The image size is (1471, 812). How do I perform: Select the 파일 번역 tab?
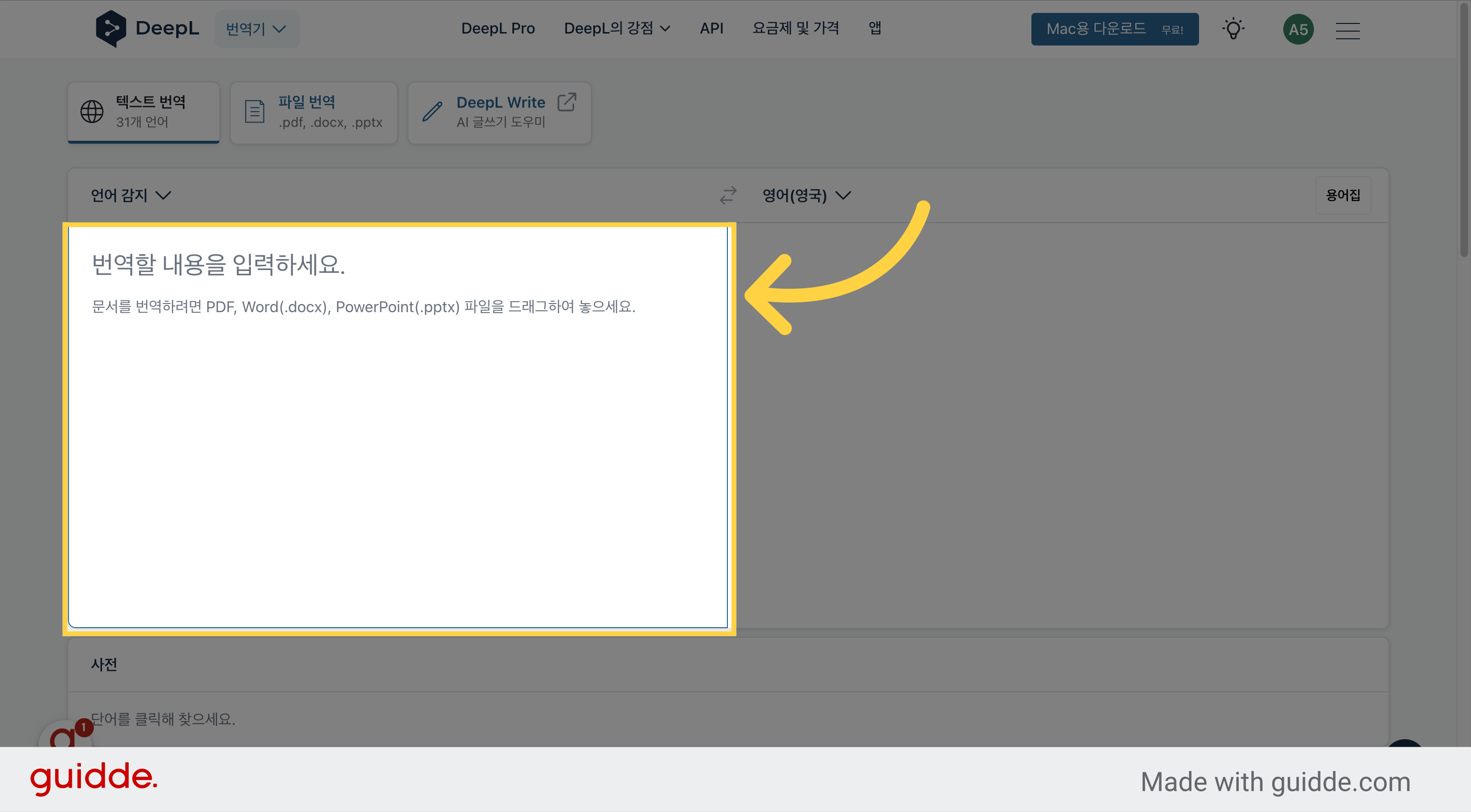coord(314,113)
